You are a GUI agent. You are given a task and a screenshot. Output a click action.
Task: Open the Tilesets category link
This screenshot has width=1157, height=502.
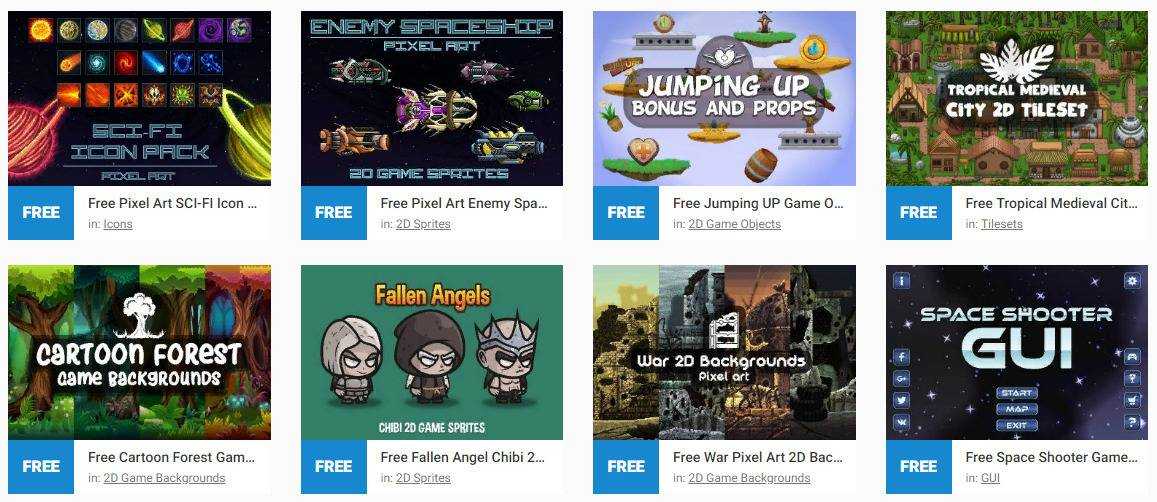[1001, 224]
